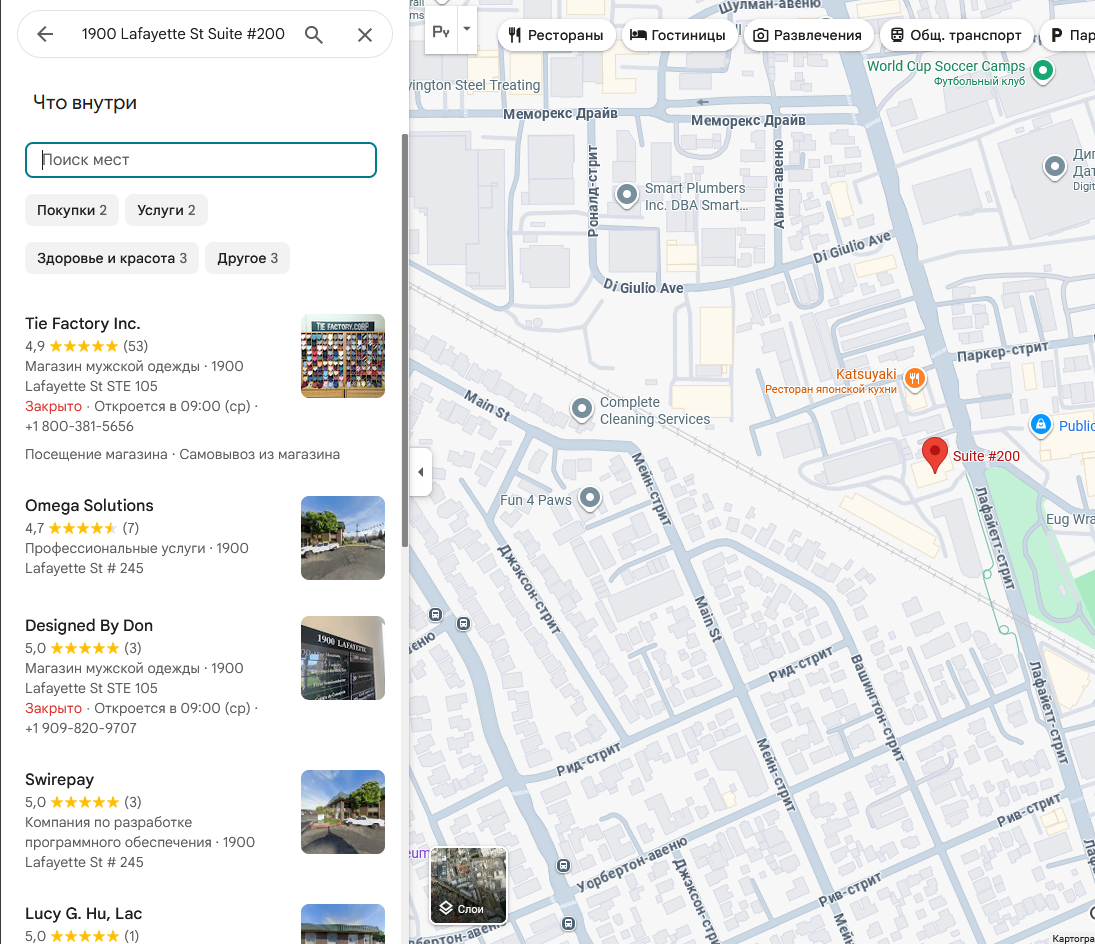Filter by Здоровье и красота chip
The image size is (1095, 944).
[112, 258]
